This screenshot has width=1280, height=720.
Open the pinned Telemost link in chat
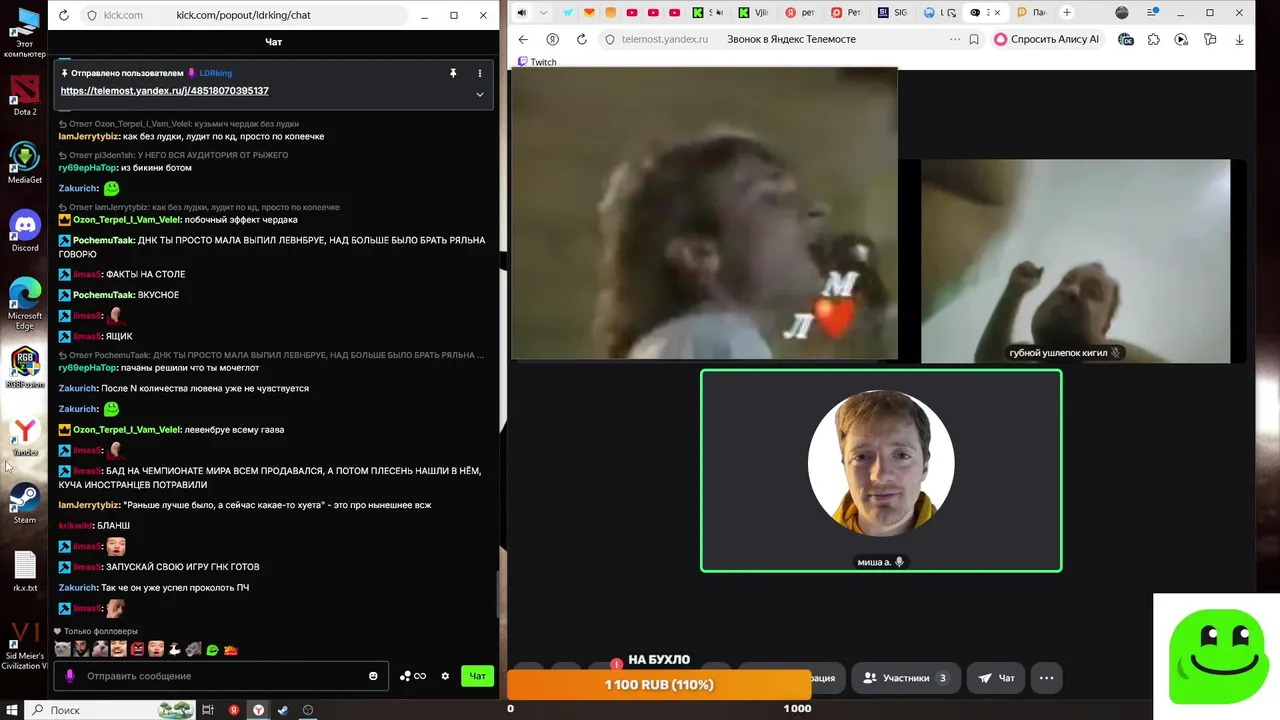[x=164, y=90]
